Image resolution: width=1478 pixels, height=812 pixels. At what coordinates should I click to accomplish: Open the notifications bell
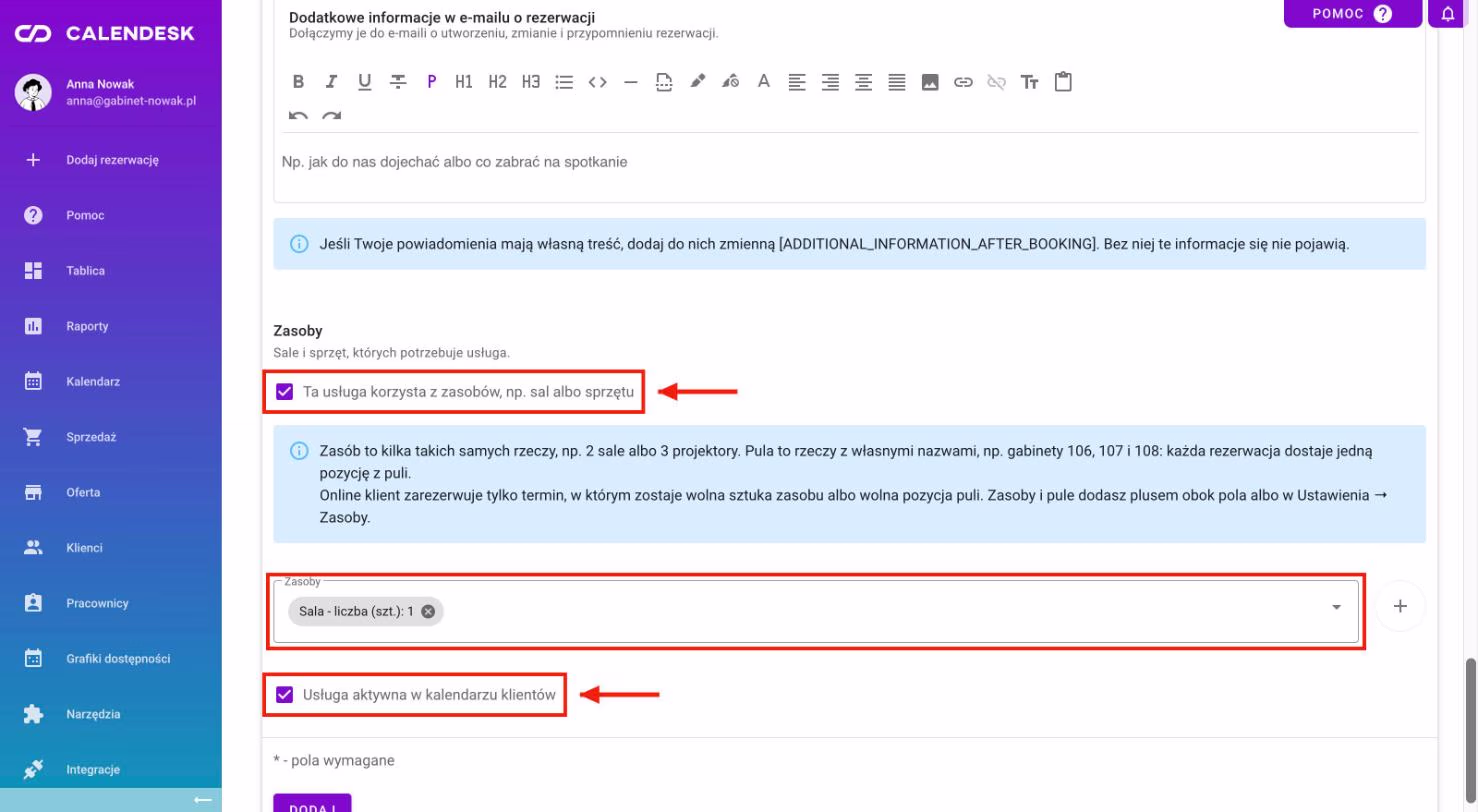click(x=1448, y=14)
